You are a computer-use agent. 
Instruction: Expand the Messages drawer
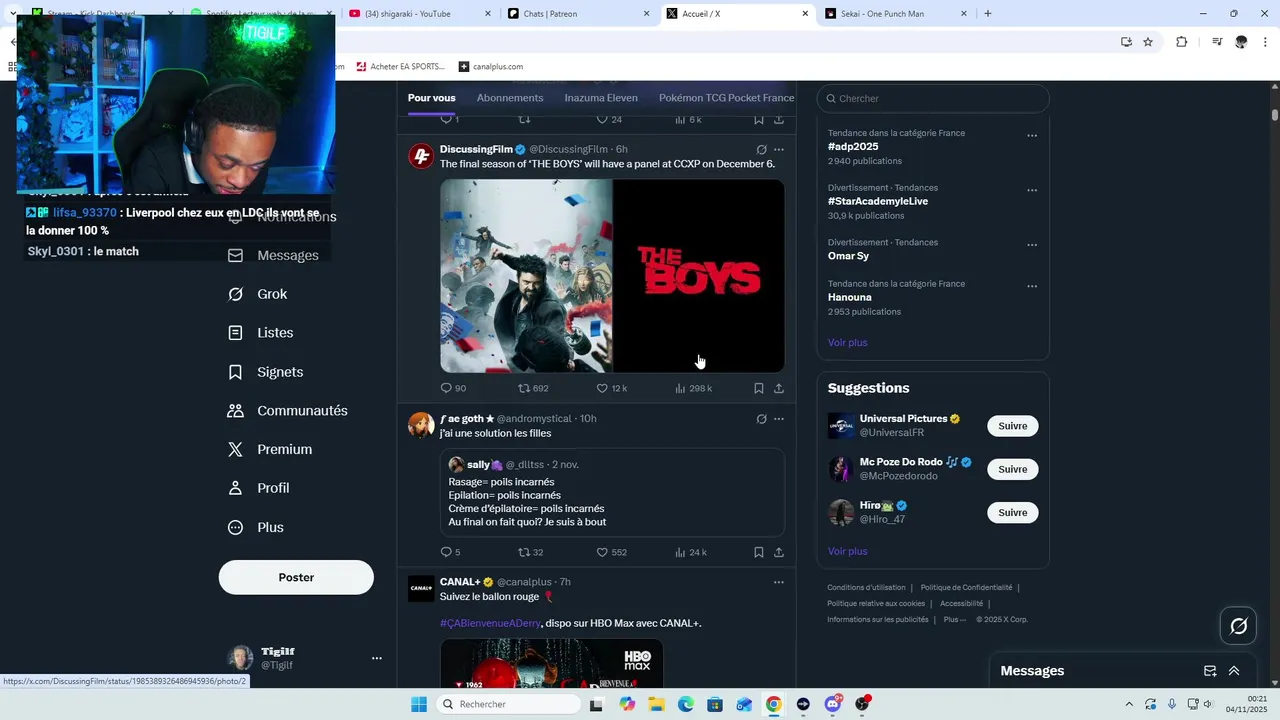click(1234, 671)
